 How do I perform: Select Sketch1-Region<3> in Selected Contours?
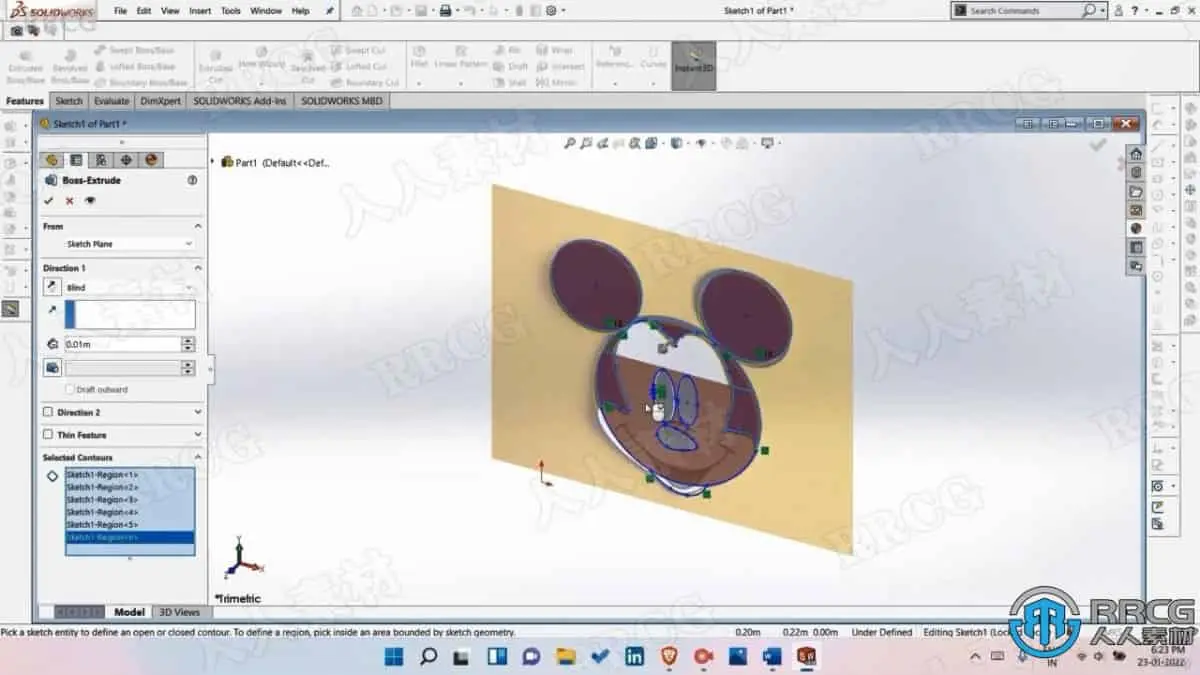click(x=130, y=499)
